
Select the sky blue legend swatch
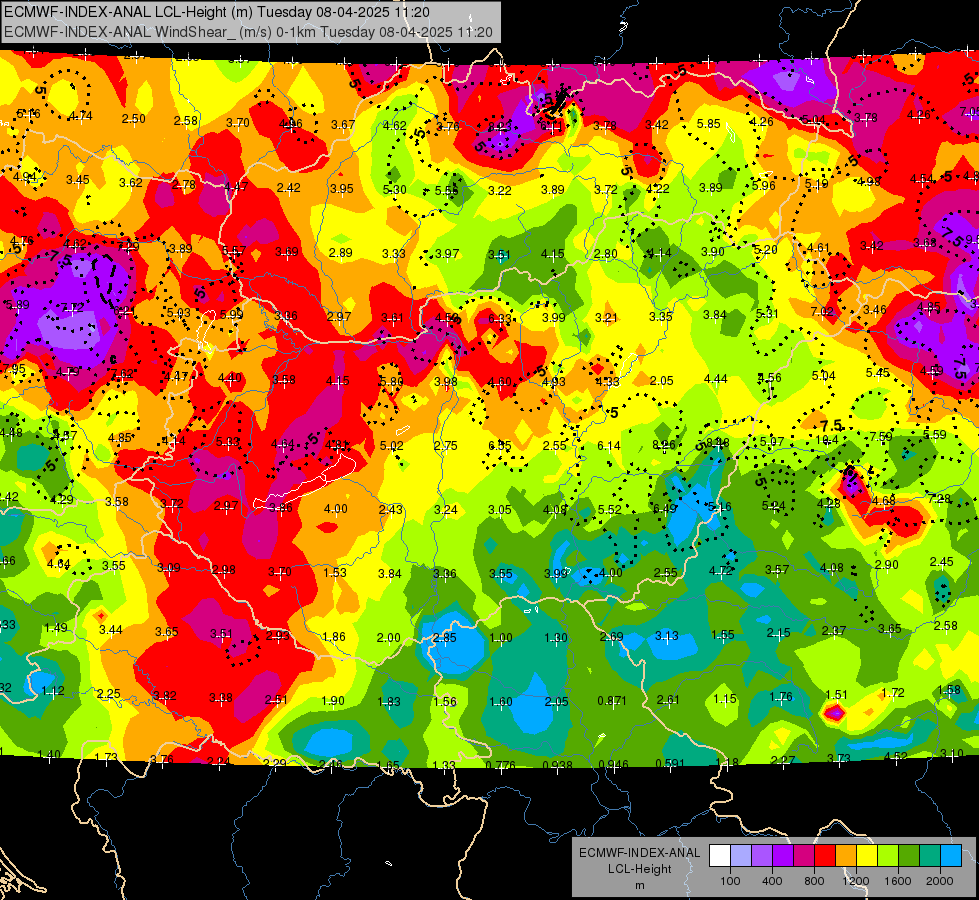(x=952, y=855)
